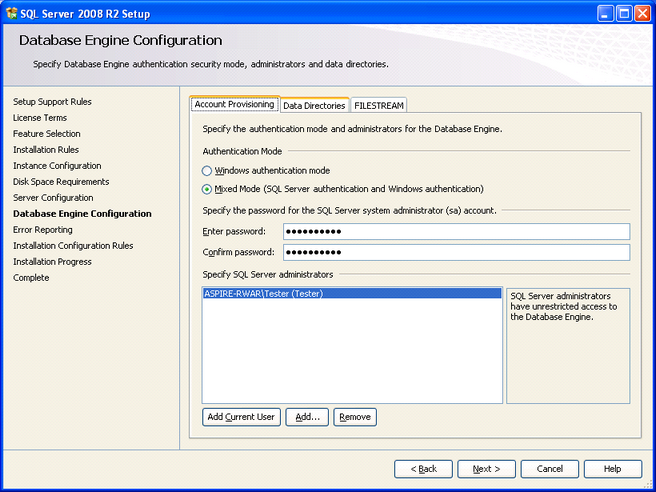Click the Server Configuration step in sidebar
The height and width of the screenshot is (492, 656).
click(53, 198)
